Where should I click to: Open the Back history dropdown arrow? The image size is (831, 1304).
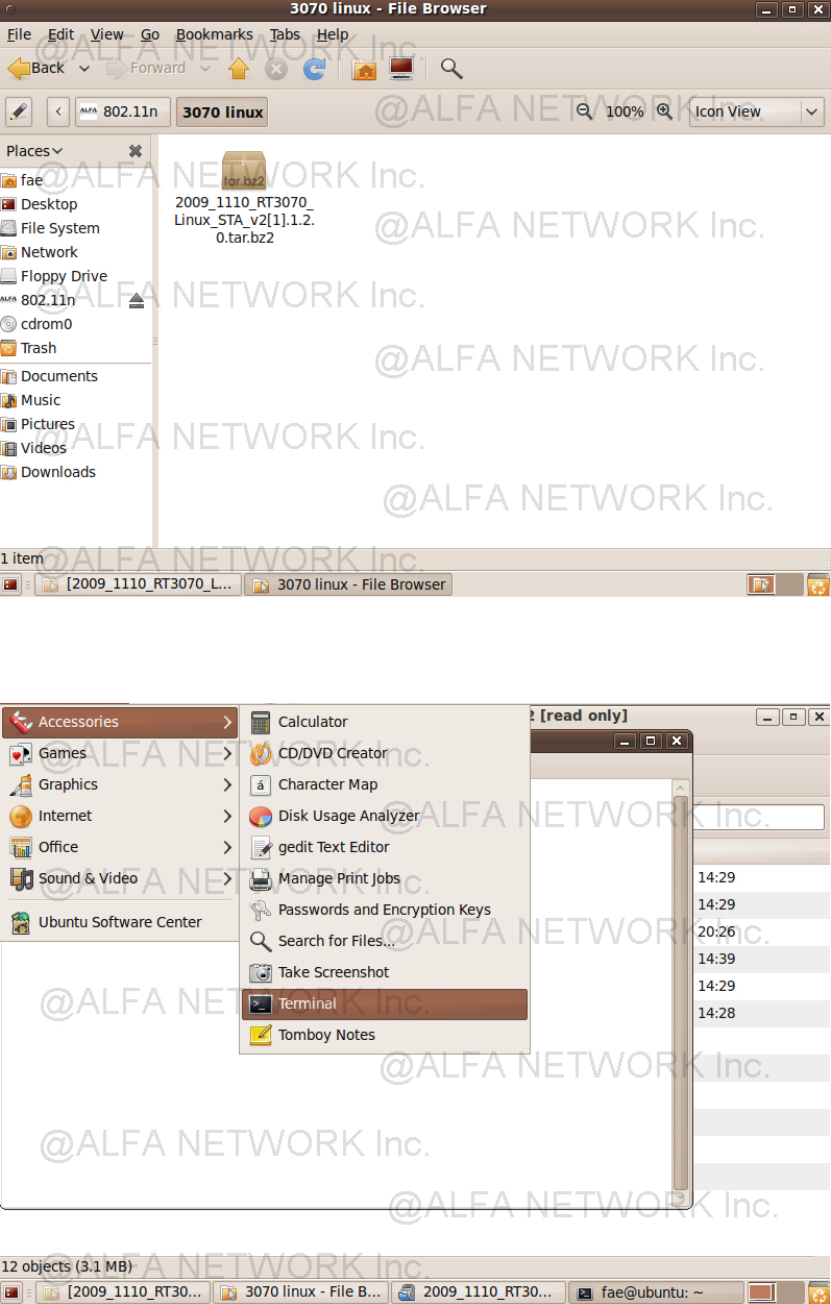[x=84, y=69]
